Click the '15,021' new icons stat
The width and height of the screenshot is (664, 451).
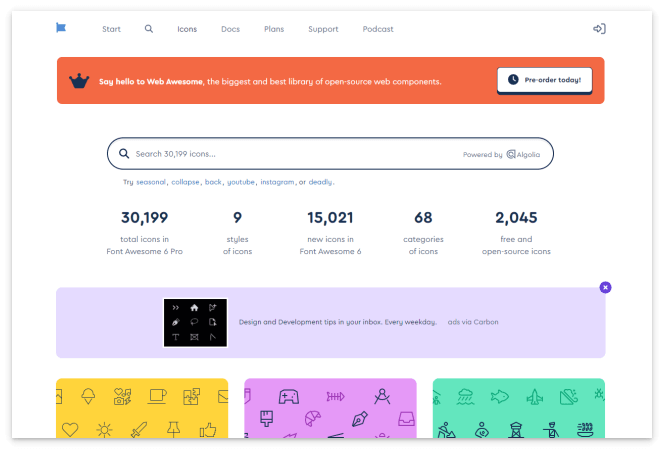point(330,218)
